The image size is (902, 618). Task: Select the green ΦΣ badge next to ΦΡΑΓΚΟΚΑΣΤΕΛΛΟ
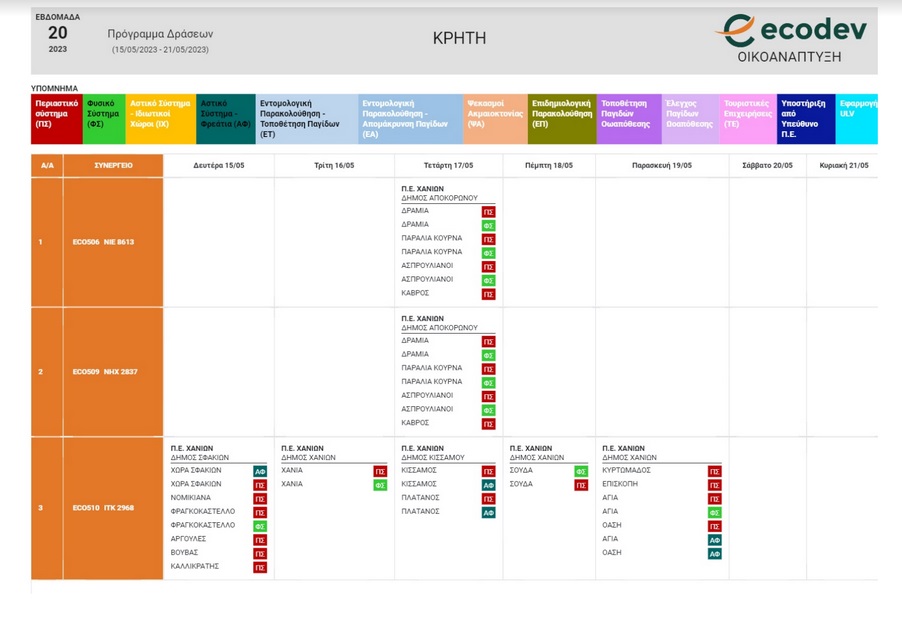pos(260,526)
